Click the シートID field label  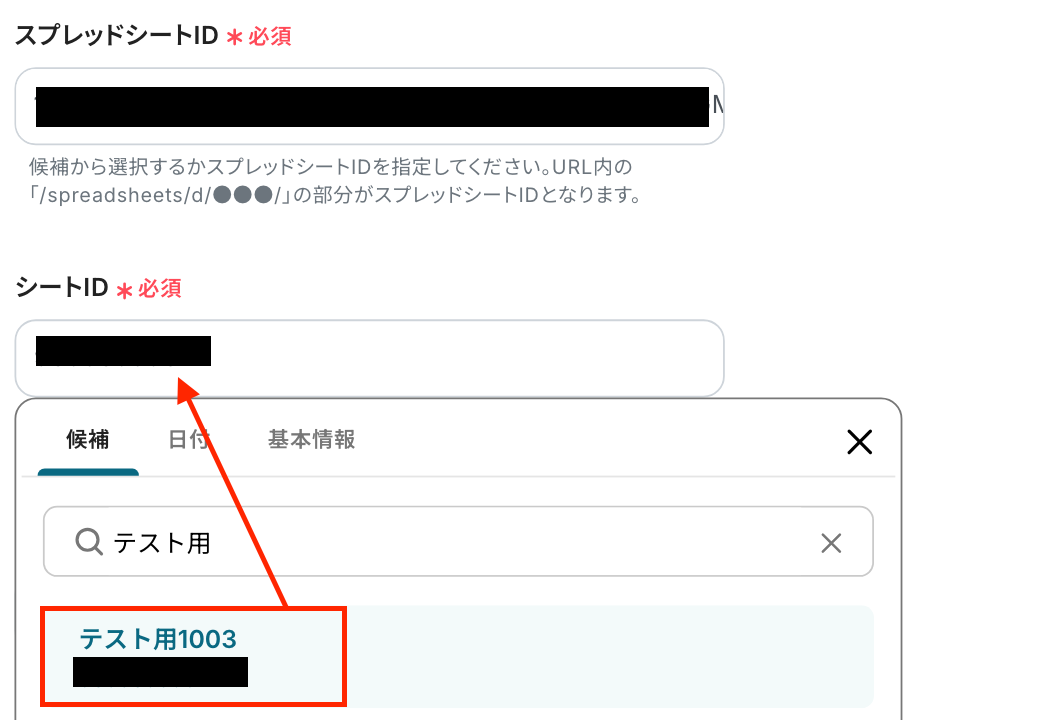pyautogui.click(x=62, y=288)
